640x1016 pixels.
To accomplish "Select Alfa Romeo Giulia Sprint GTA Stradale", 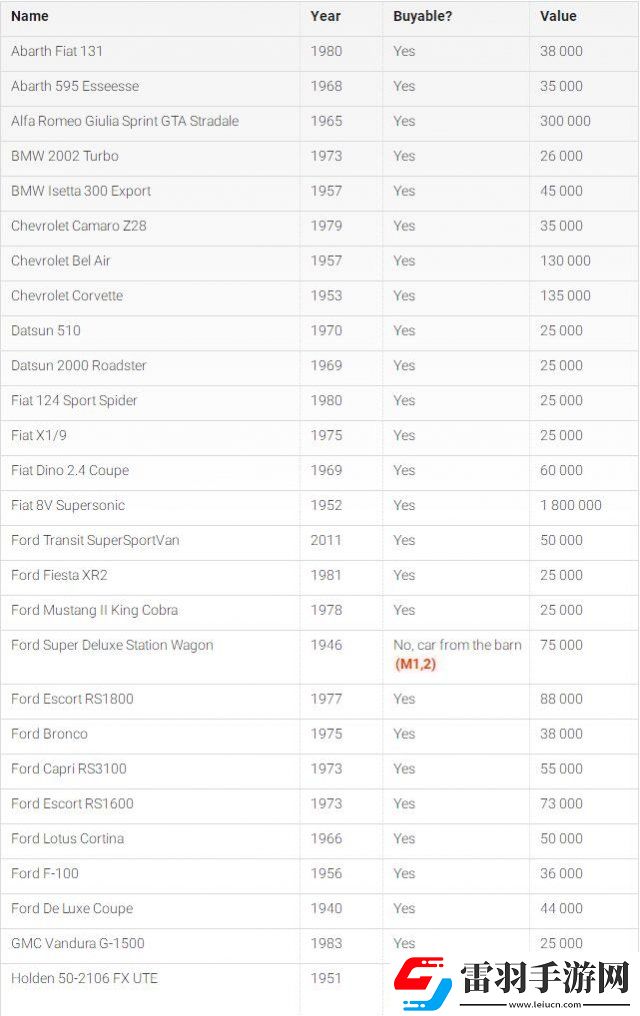I will tap(125, 121).
